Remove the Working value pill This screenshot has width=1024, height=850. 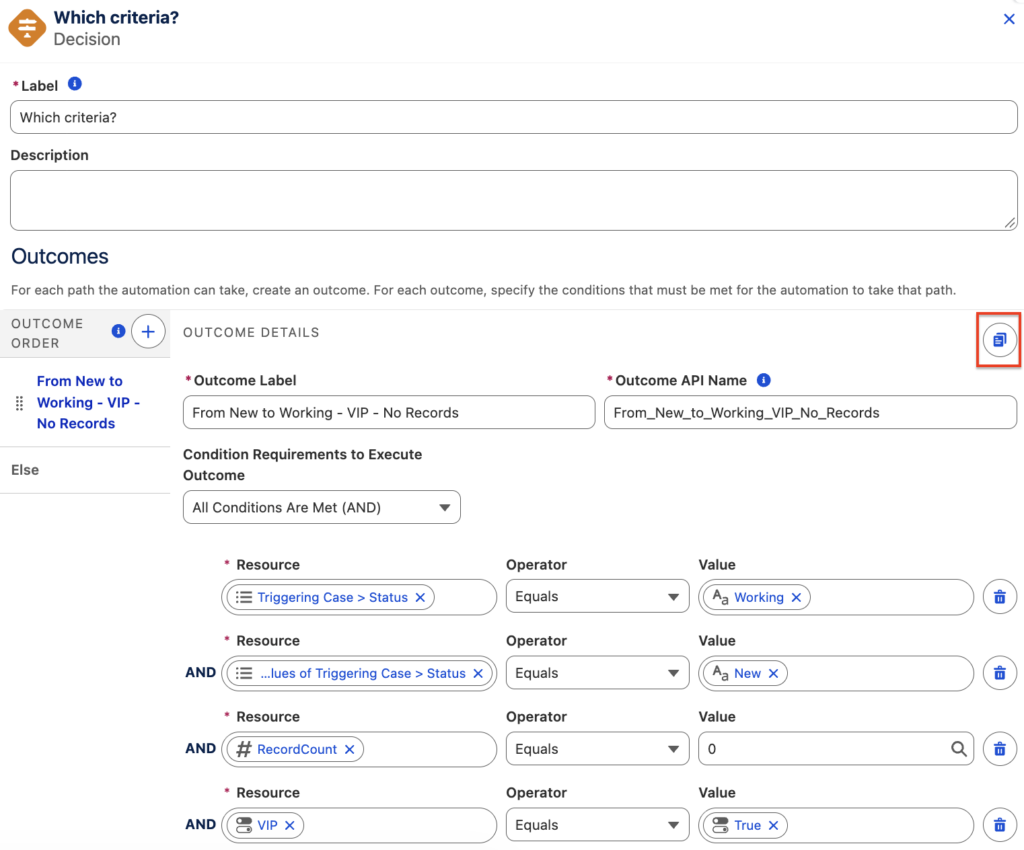coord(796,597)
